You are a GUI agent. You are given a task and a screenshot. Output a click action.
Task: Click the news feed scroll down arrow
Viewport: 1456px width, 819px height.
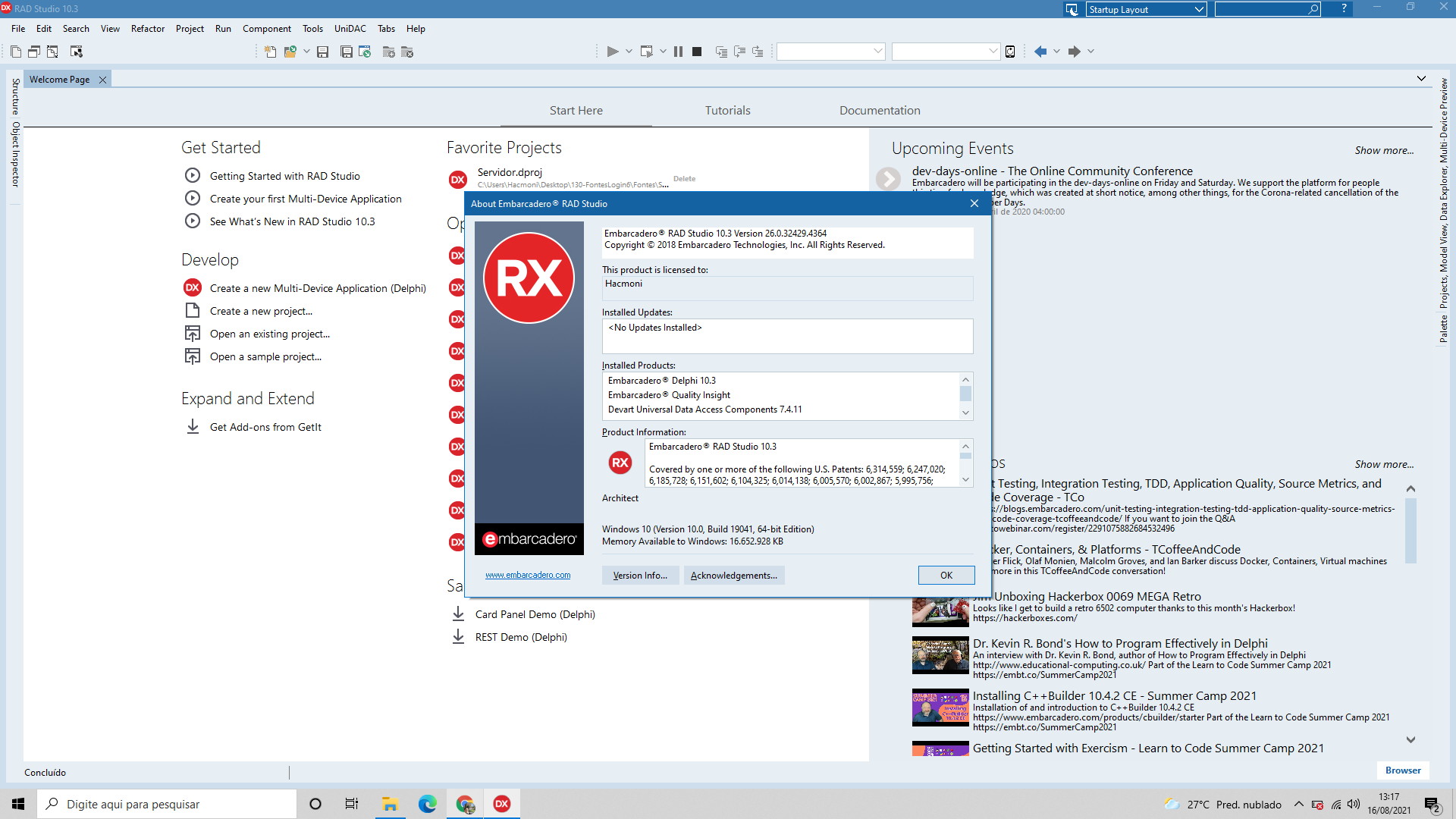tap(1410, 739)
